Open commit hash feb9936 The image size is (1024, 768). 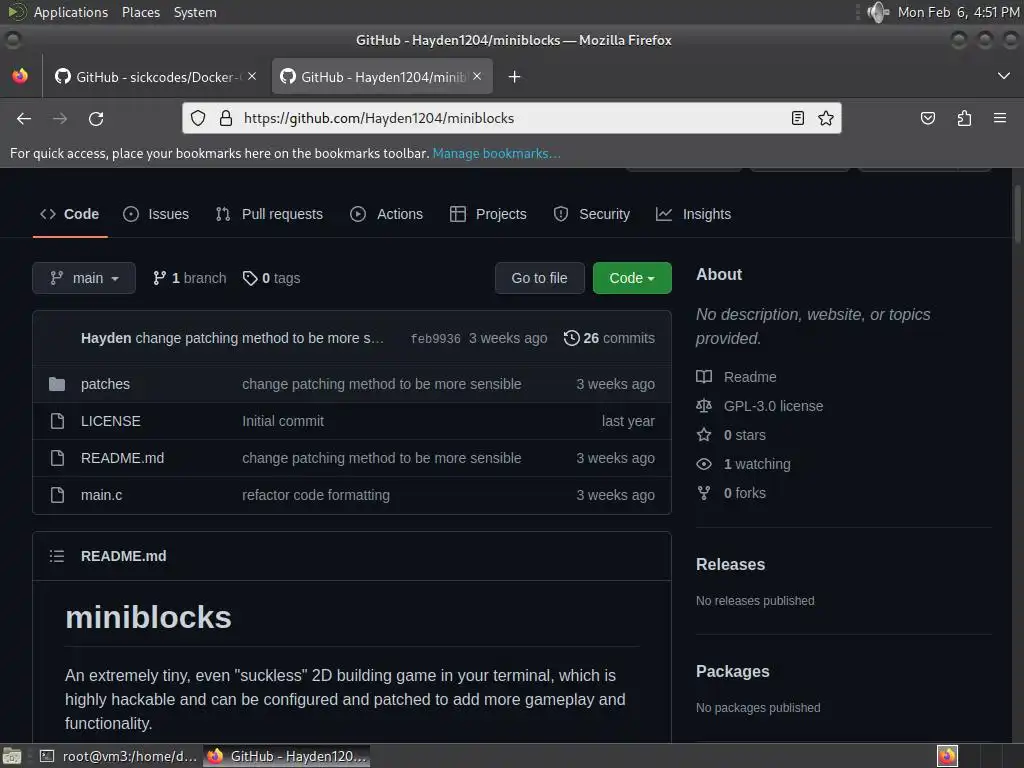pyautogui.click(x=436, y=338)
